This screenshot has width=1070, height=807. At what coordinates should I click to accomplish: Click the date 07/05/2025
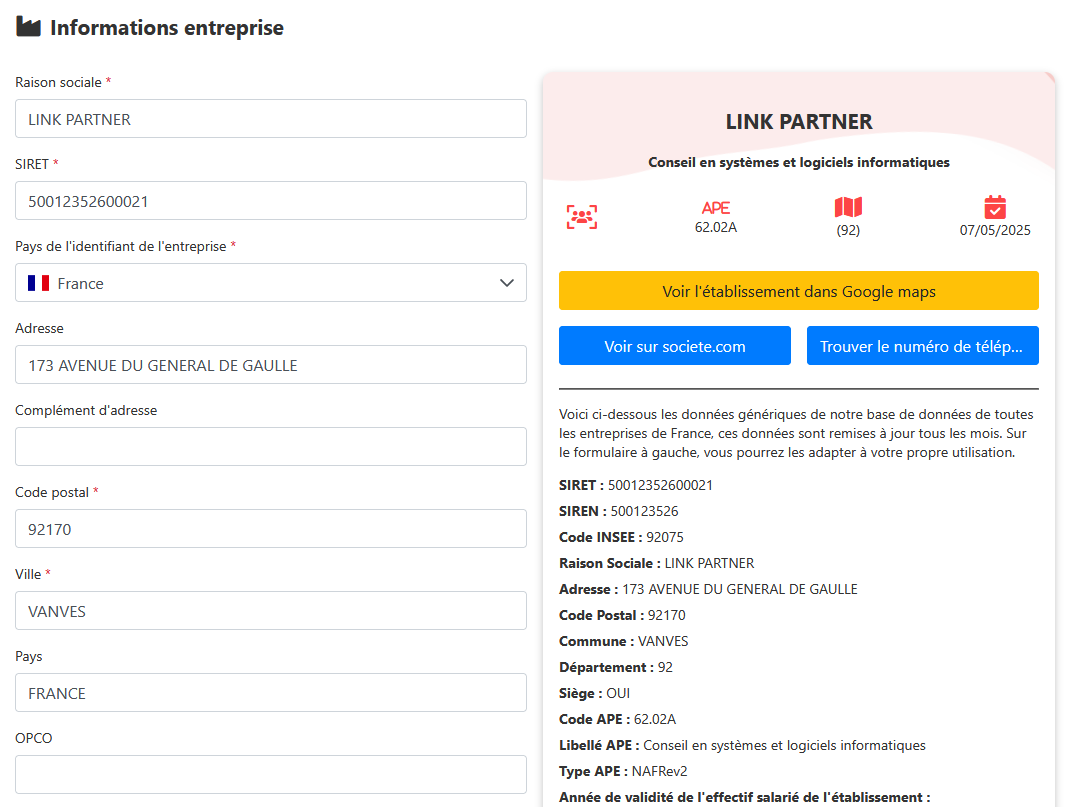pyautogui.click(x=995, y=230)
